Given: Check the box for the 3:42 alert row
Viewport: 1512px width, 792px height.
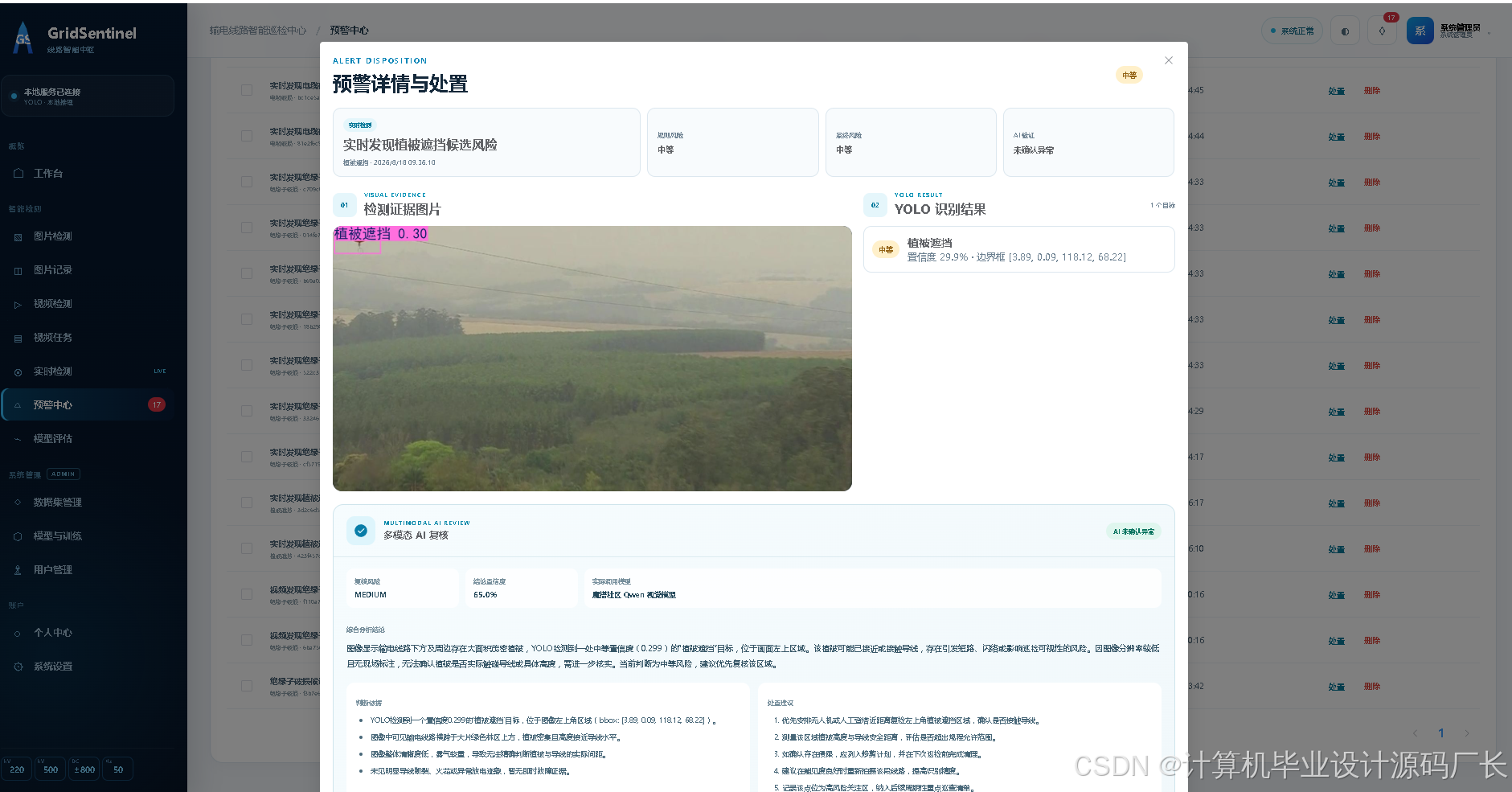Looking at the screenshot, I should (247, 686).
